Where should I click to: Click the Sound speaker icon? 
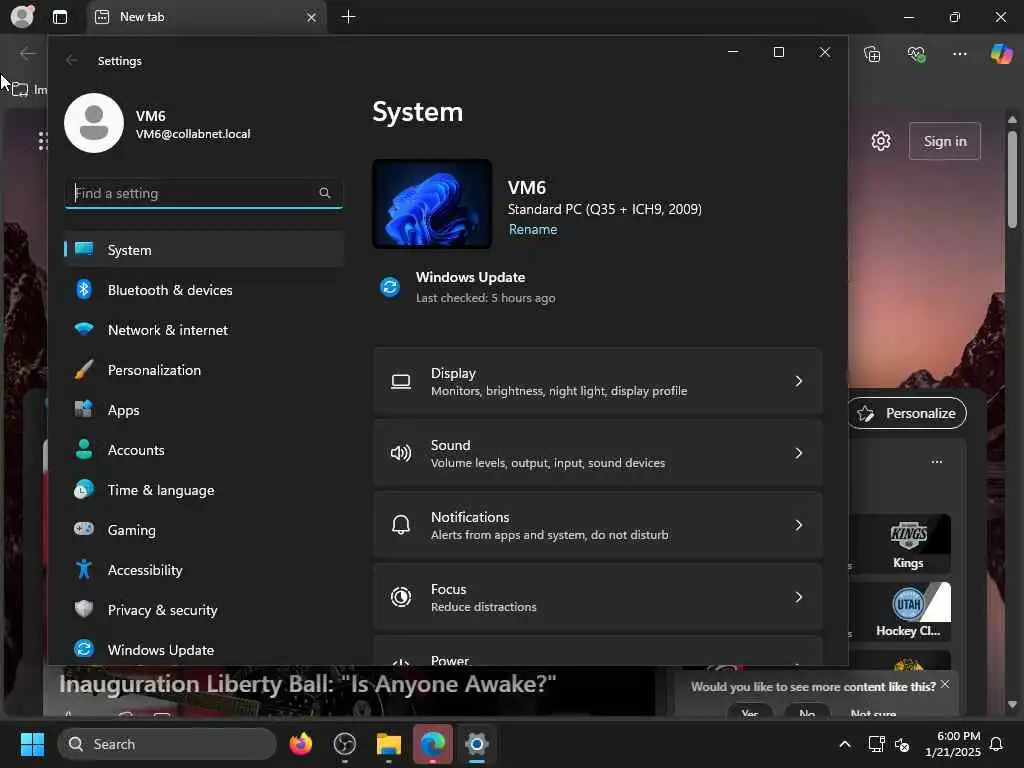point(401,453)
